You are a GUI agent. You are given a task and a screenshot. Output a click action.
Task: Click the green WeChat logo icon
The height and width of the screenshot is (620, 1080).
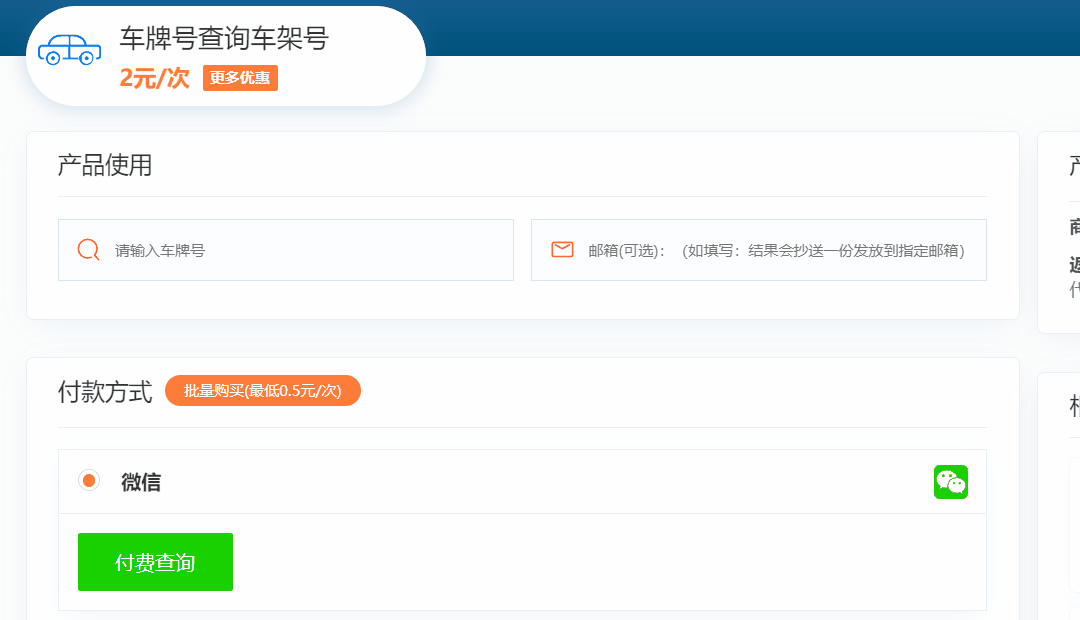point(951,482)
